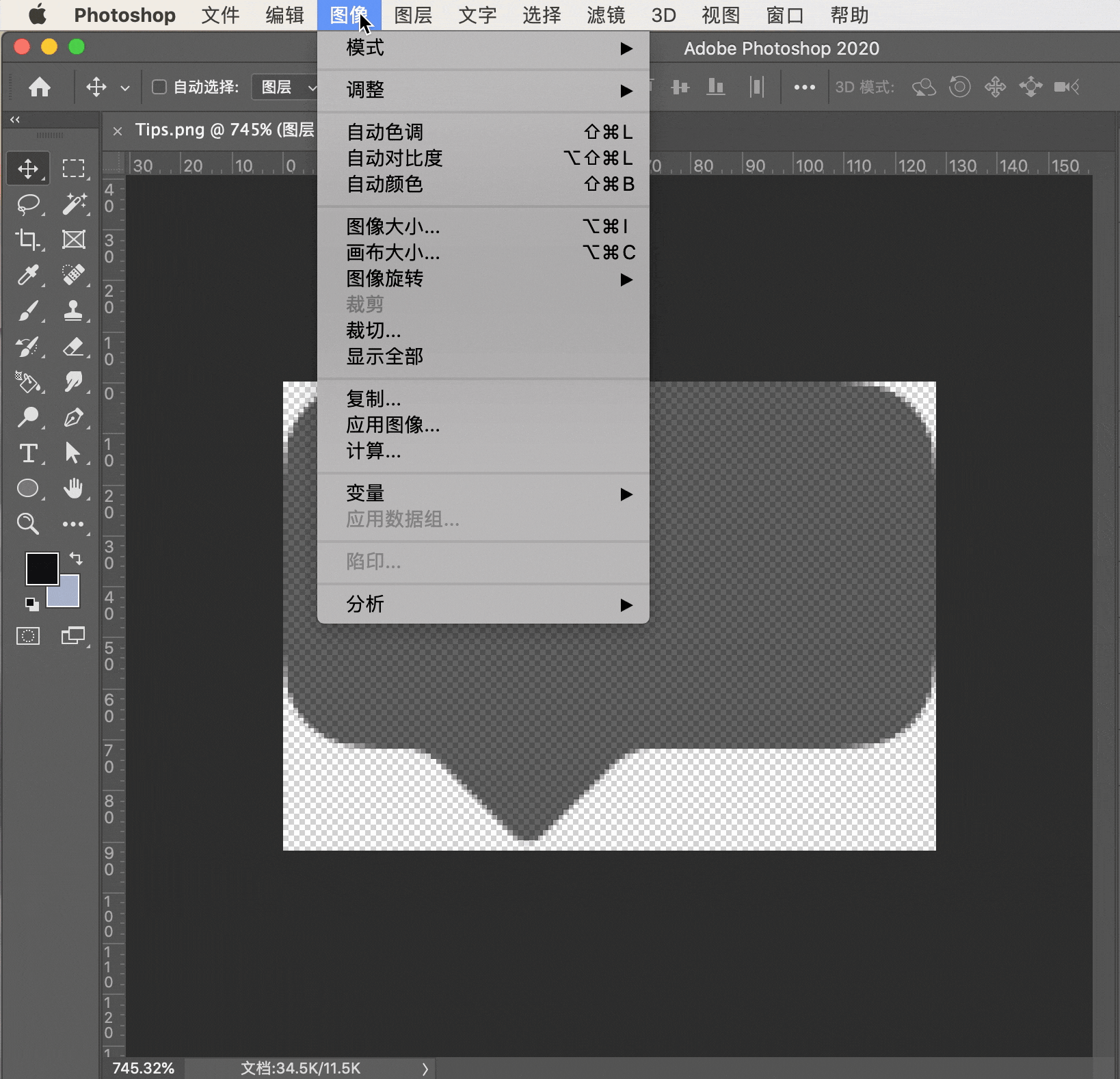This screenshot has height=1079, width=1120.
Task: Expand the 分析 submenu
Action: pyautogui.click(x=483, y=604)
